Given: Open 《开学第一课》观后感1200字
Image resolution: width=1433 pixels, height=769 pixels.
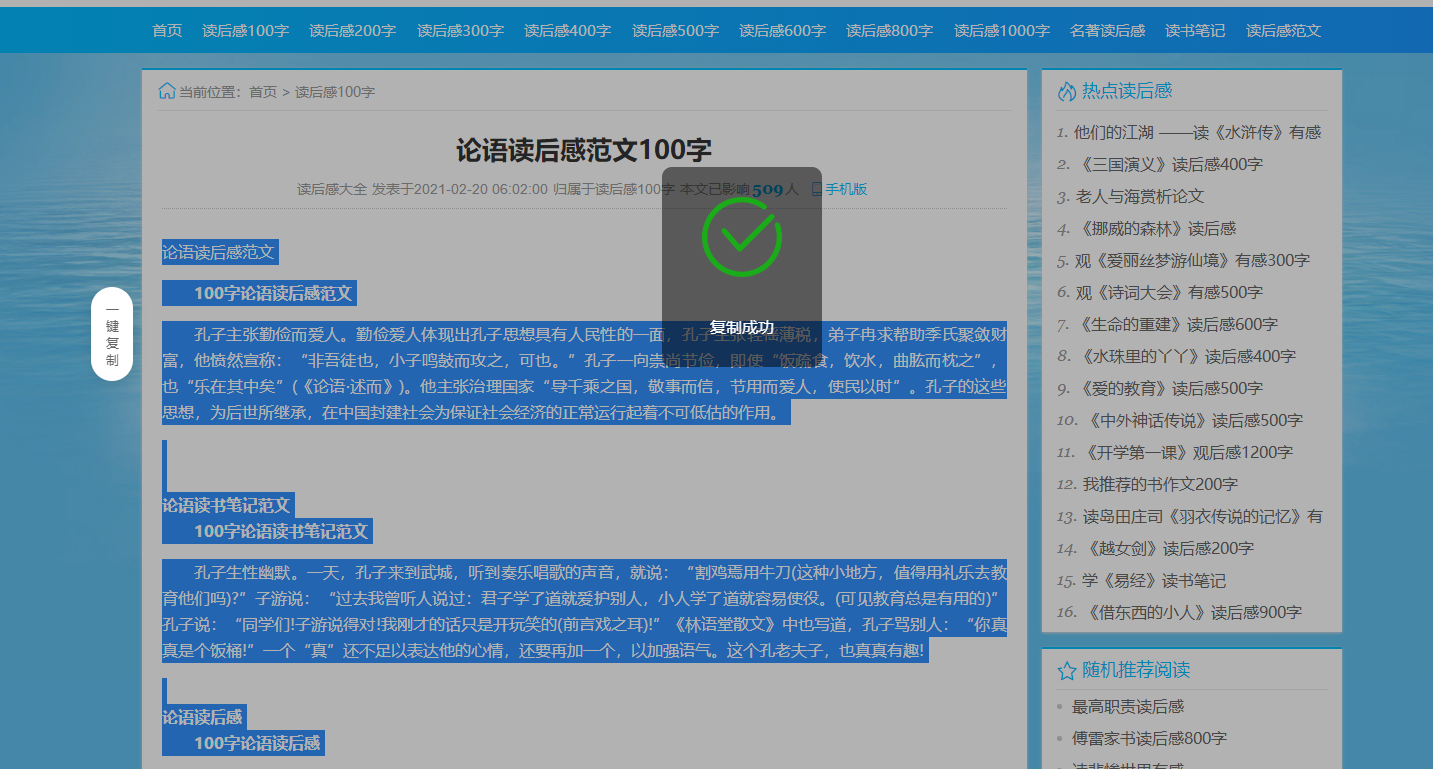Looking at the screenshot, I should click(1187, 452).
